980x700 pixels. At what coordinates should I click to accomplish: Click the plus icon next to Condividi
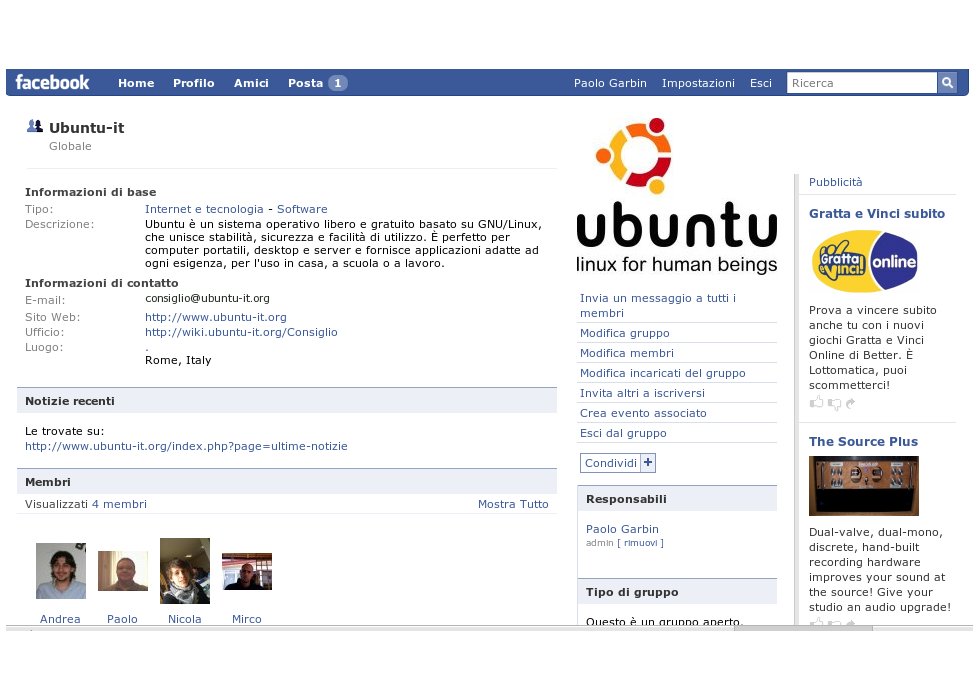[648, 462]
